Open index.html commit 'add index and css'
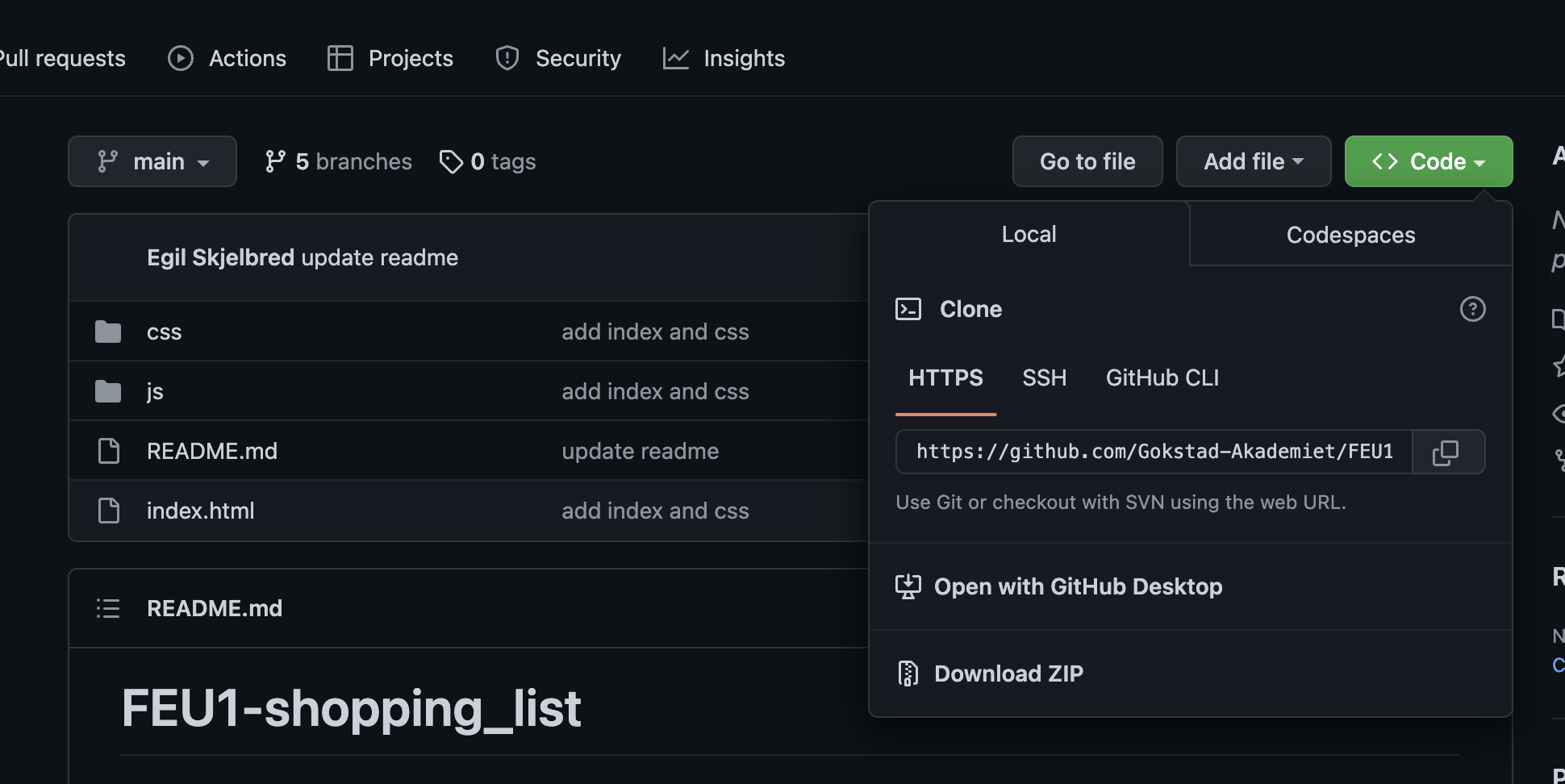Viewport: 1565px width, 784px height. click(x=655, y=511)
